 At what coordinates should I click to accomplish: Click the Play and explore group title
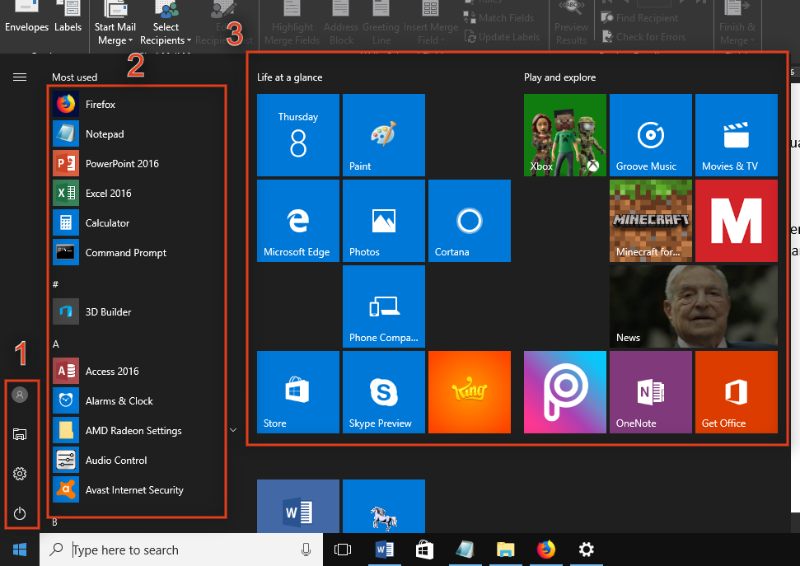[560, 78]
